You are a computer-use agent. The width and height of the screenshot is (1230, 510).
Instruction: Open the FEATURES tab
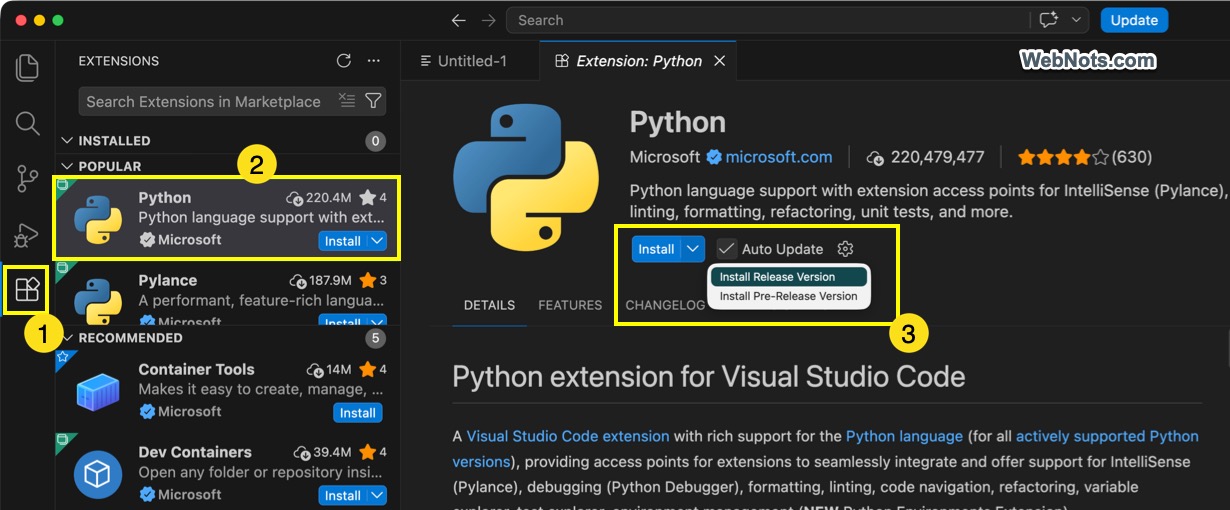[x=570, y=305]
